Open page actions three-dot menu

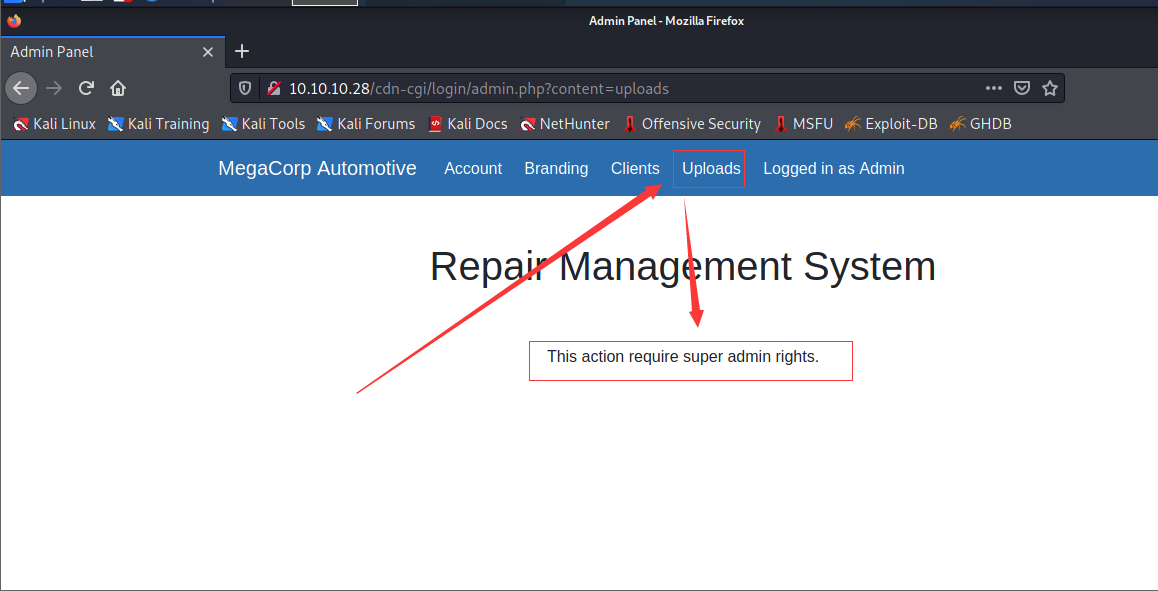994,88
